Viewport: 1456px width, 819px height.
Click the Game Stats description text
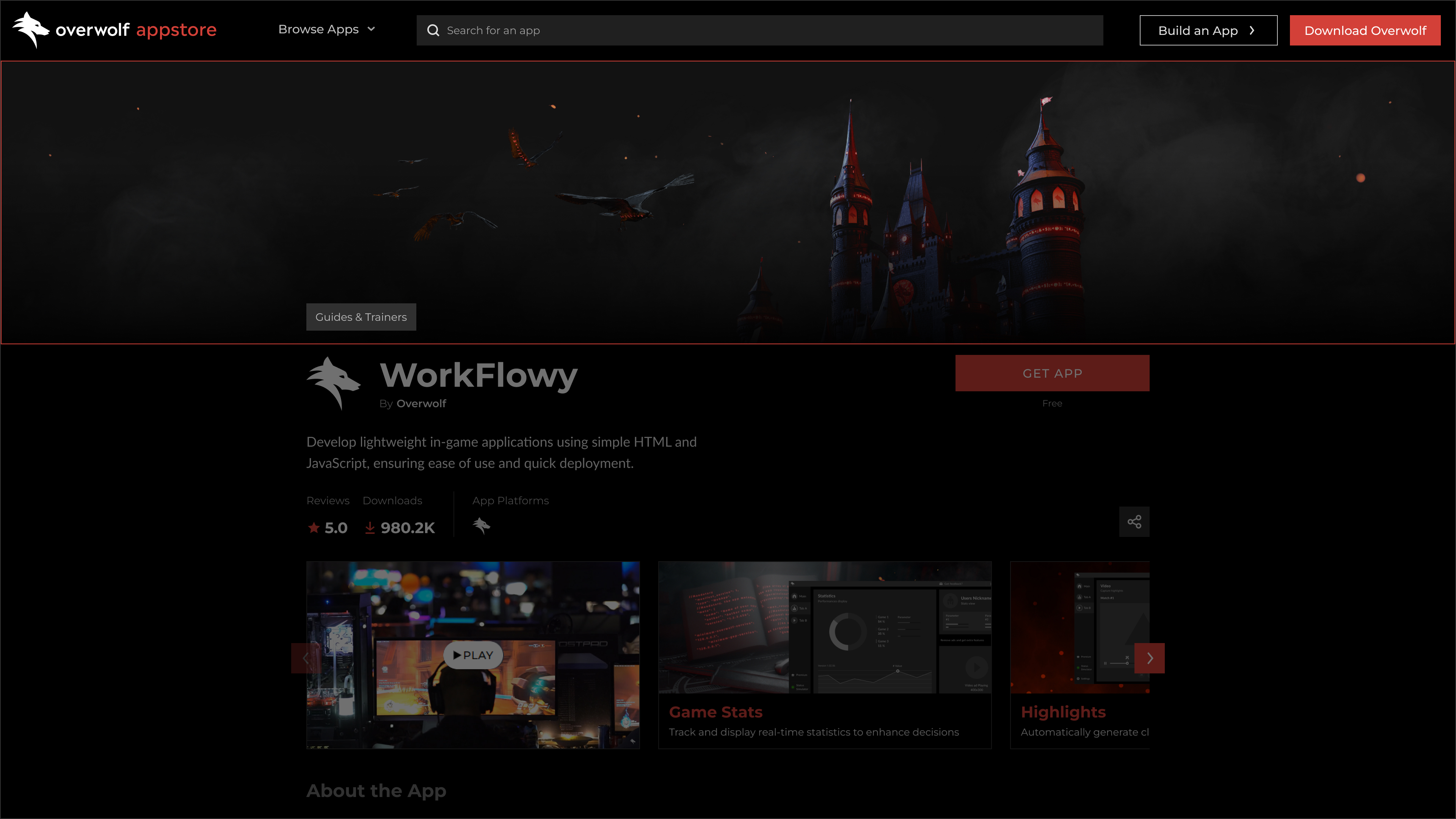tap(814, 733)
